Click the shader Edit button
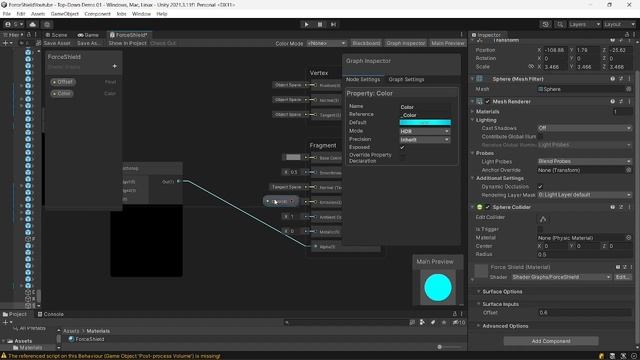Screen dimensions: 640x360 [623, 277]
